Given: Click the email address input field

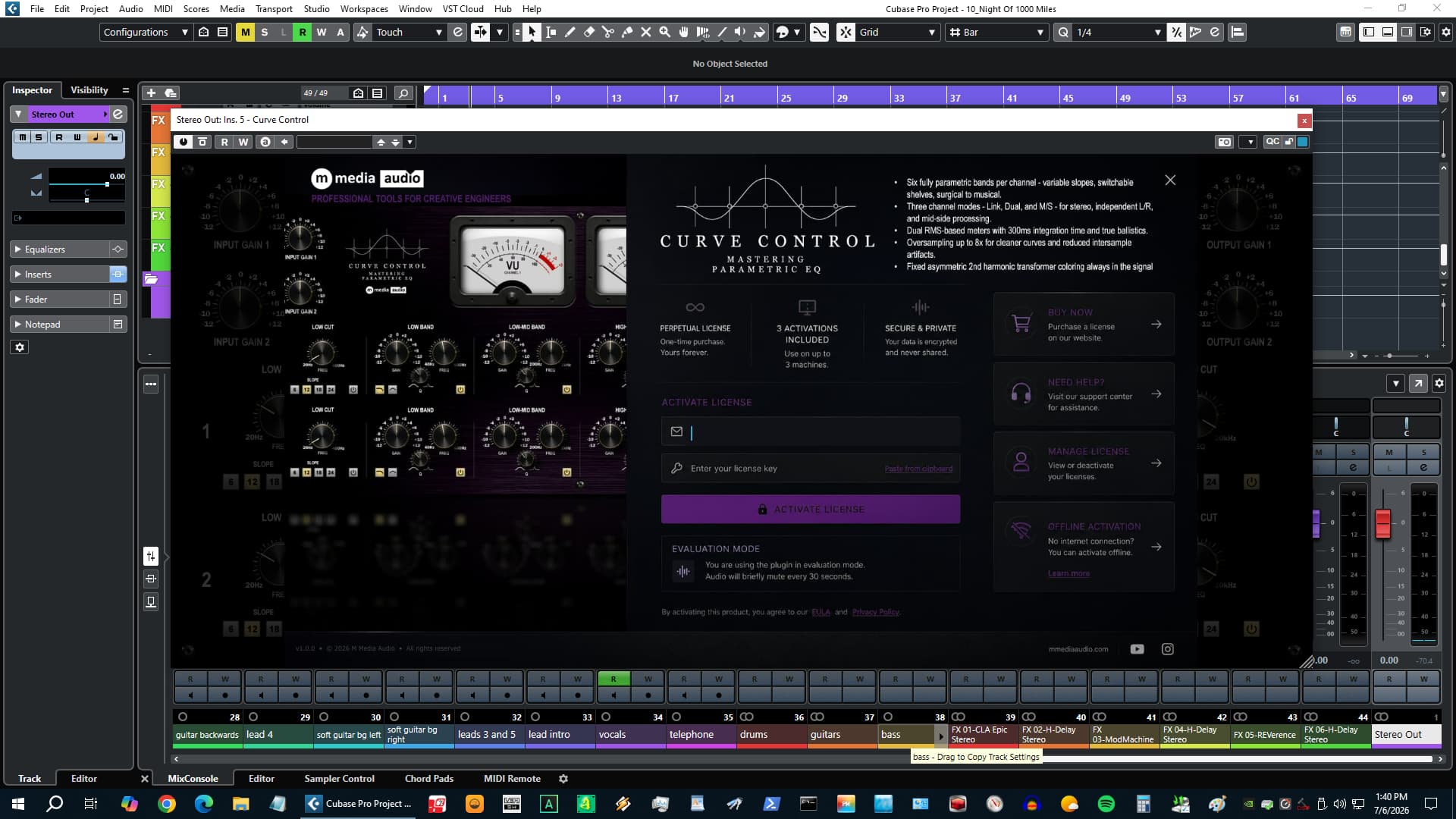Looking at the screenshot, I should (x=811, y=431).
